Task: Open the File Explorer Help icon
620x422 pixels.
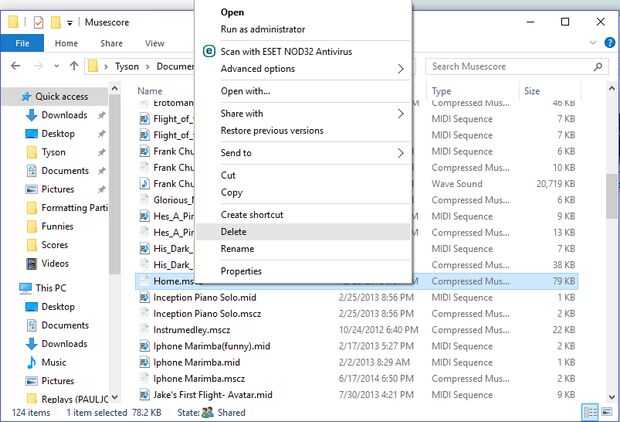Action: pyautogui.click(x=608, y=43)
